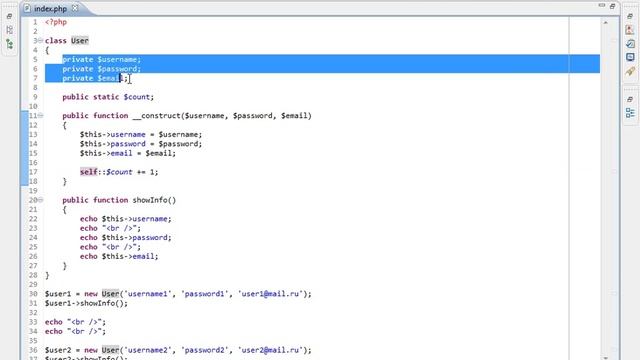Click the __construct method name
The height and width of the screenshot is (360, 640).
157,116
